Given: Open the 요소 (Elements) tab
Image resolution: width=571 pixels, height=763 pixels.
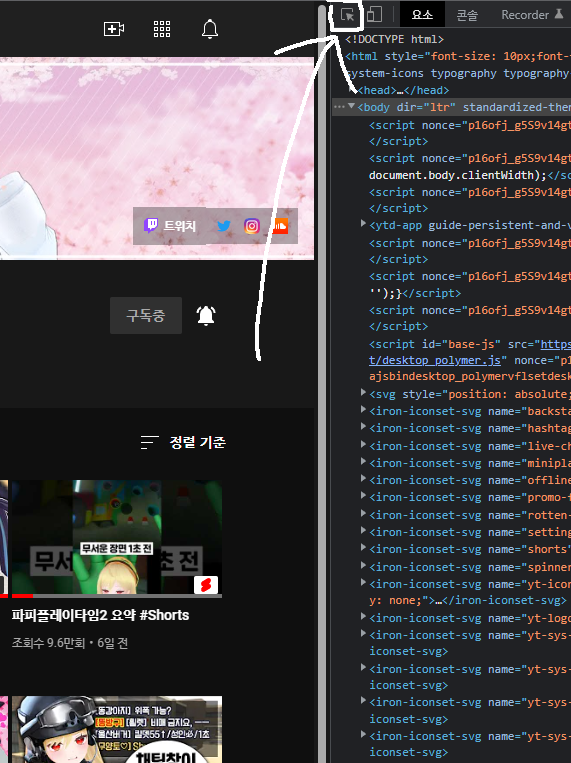Looking at the screenshot, I should coord(422,15).
